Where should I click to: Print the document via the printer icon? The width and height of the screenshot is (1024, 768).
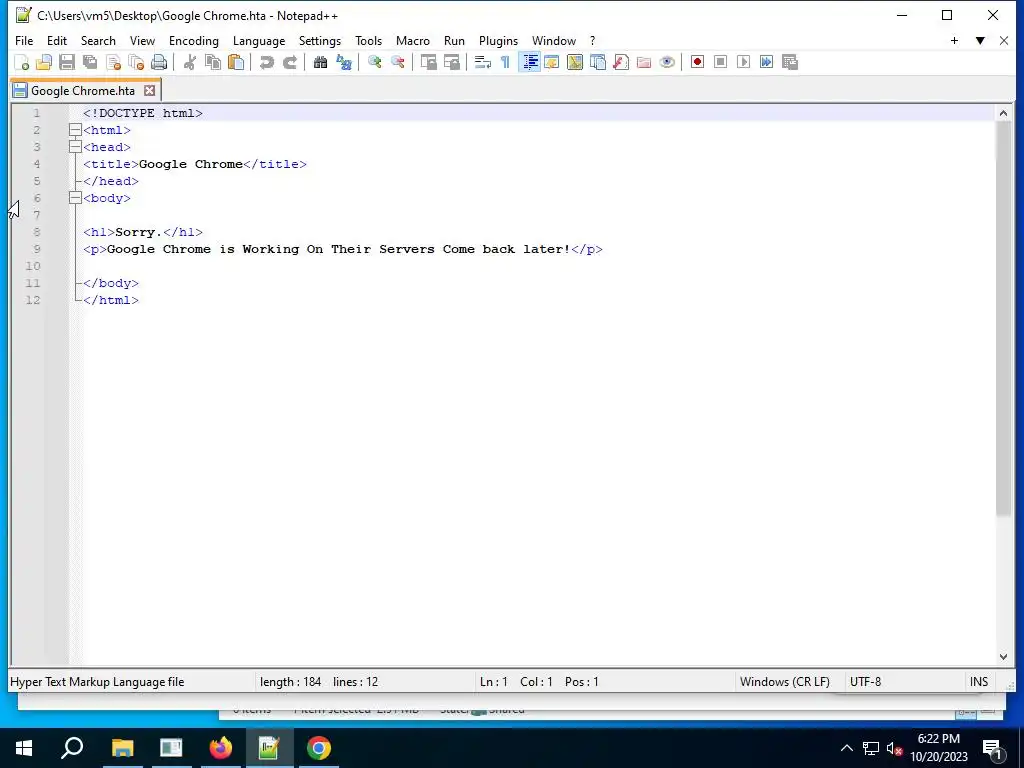[159, 62]
